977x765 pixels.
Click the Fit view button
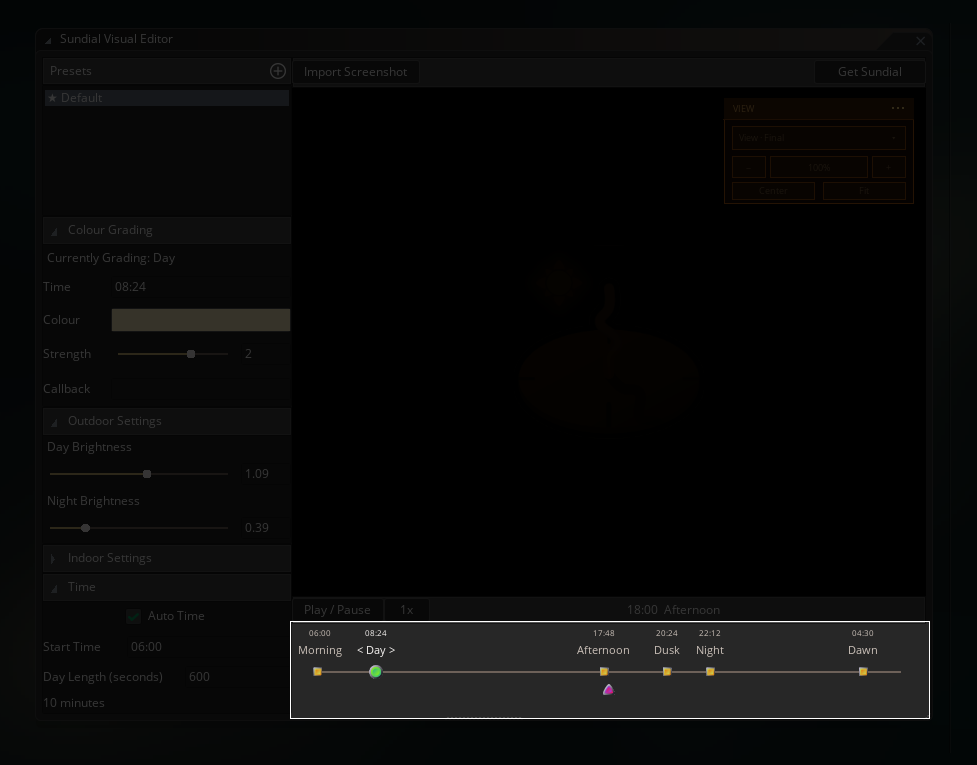pyautogui.click(x=864, y=191)
